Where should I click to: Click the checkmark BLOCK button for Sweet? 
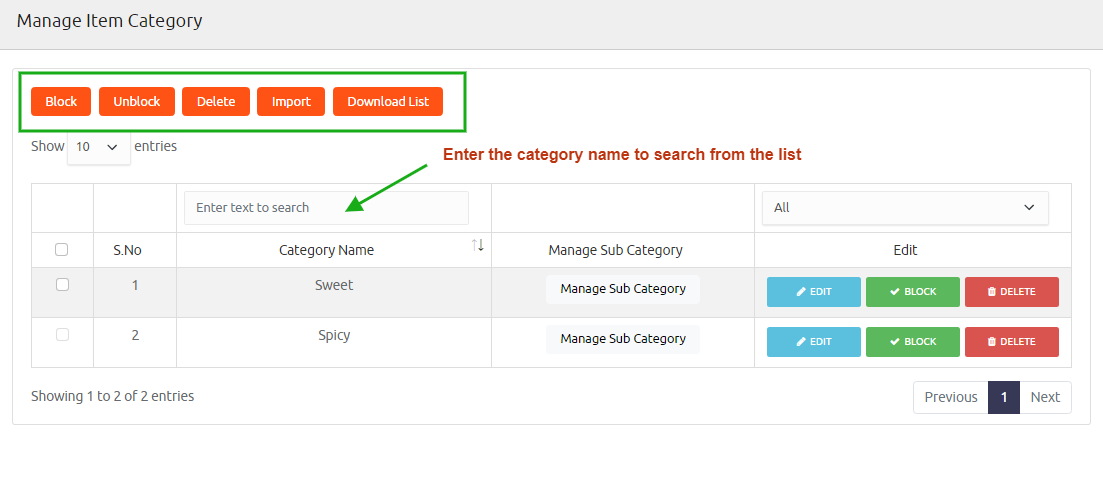(913, 292)
